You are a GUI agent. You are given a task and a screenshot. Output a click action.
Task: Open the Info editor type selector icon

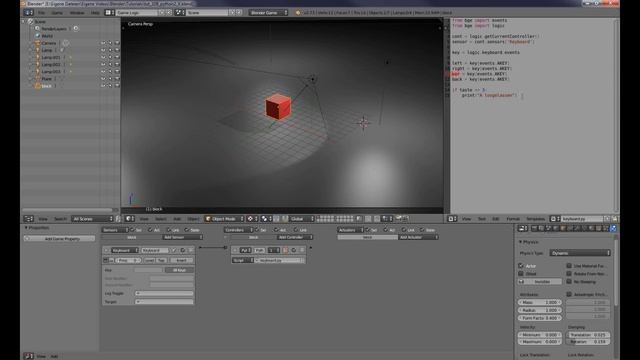28,13
